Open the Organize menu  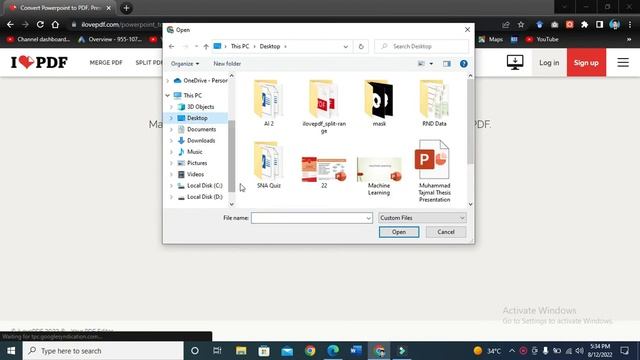coord(185,64)
